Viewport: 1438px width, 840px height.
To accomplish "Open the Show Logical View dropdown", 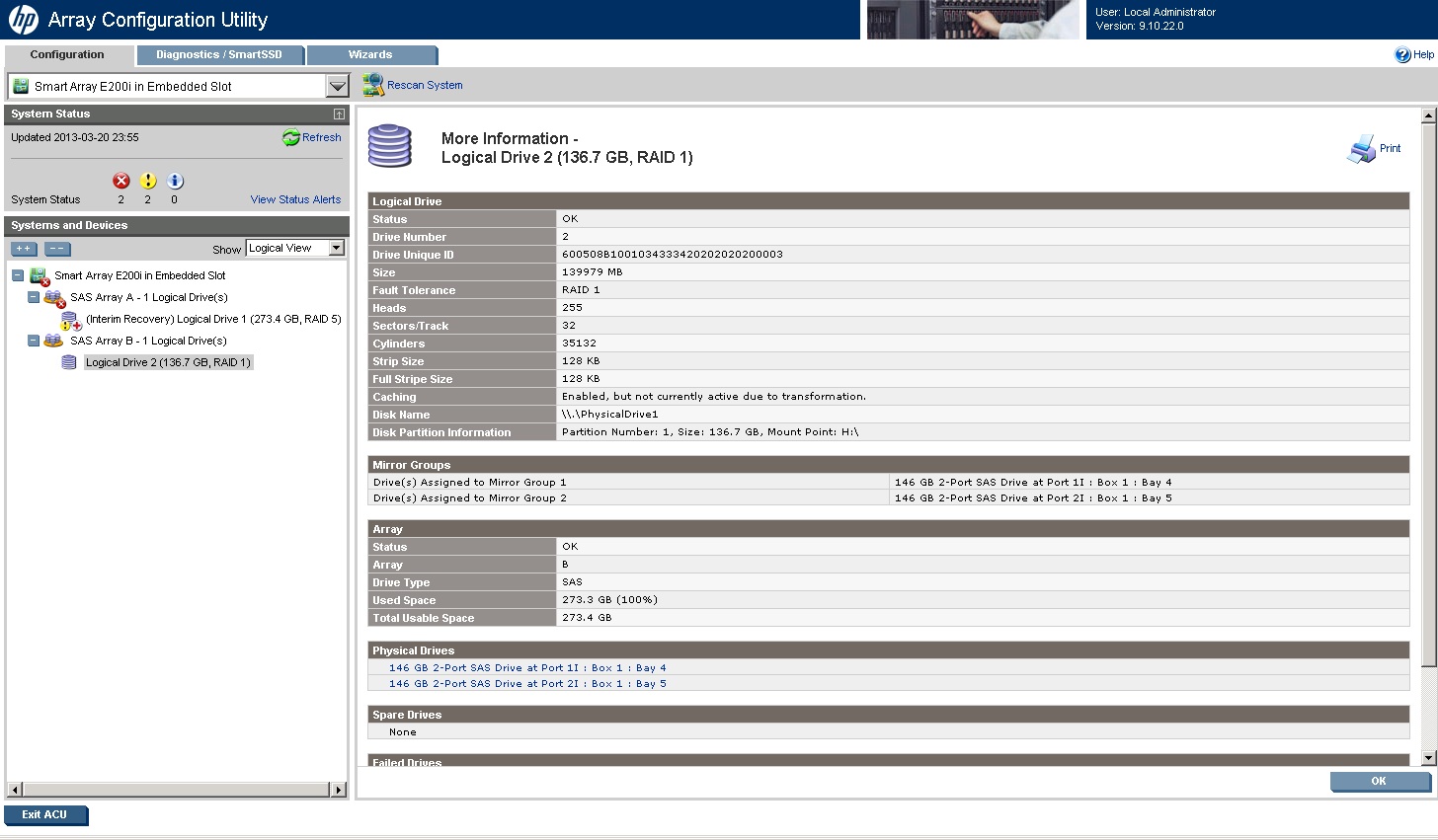I will tap(336, 249).
